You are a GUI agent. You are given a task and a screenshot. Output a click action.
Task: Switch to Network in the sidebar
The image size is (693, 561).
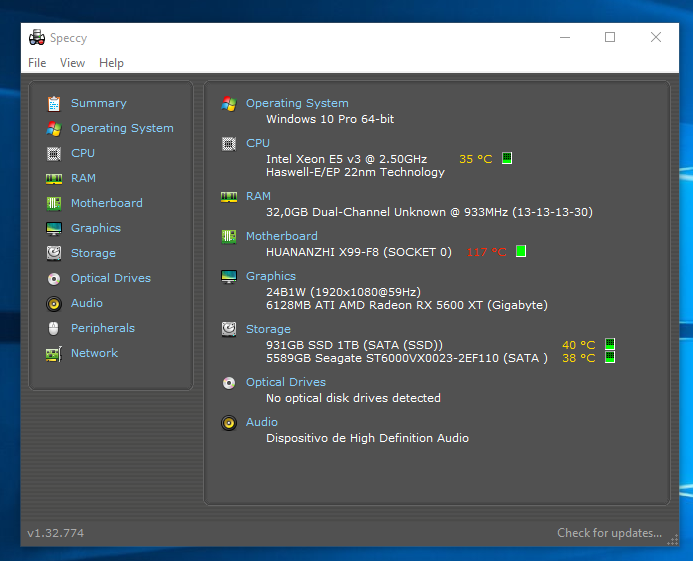95,353
